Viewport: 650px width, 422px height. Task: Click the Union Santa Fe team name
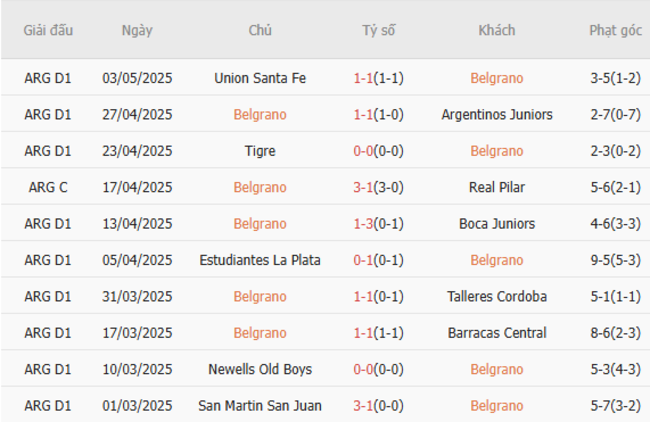(x=260, y=78)
